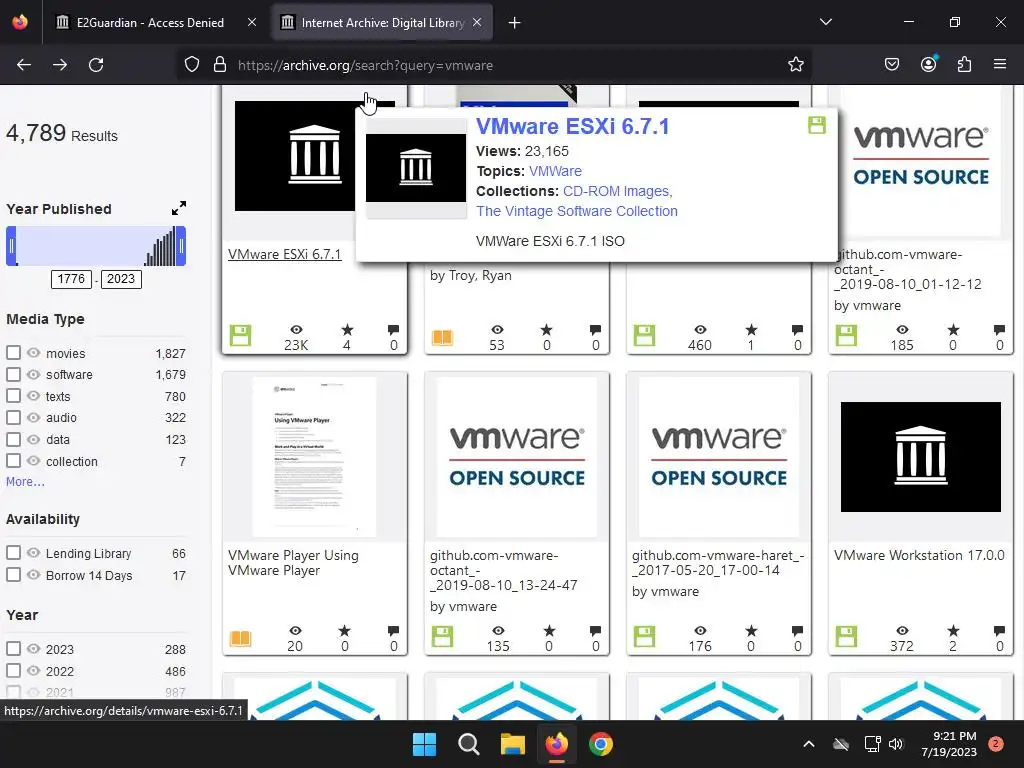Click the 2023 end year field
Screen dimensions: 1024x768
pos(121,279)
